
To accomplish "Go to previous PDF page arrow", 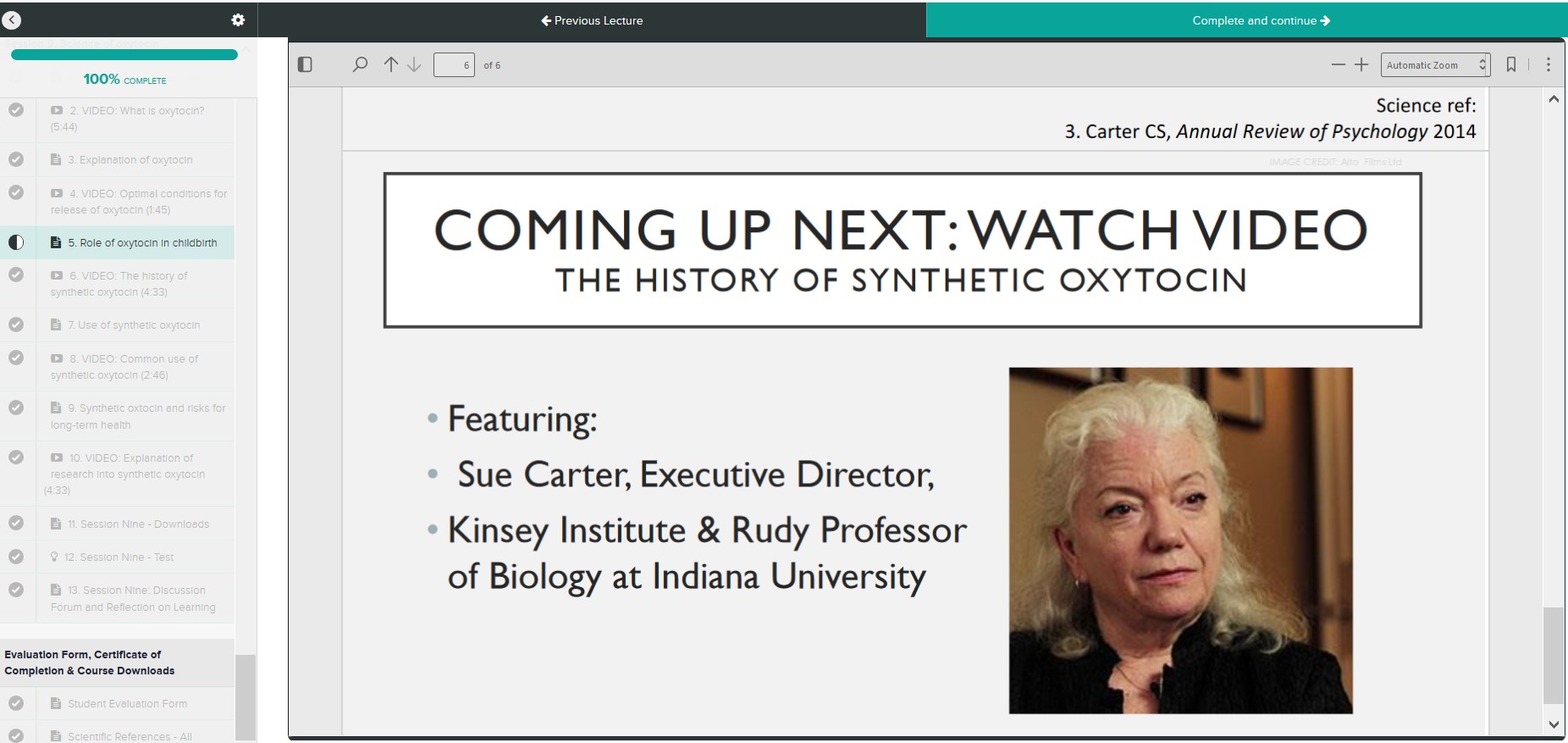I will click(x=390, y=64).
